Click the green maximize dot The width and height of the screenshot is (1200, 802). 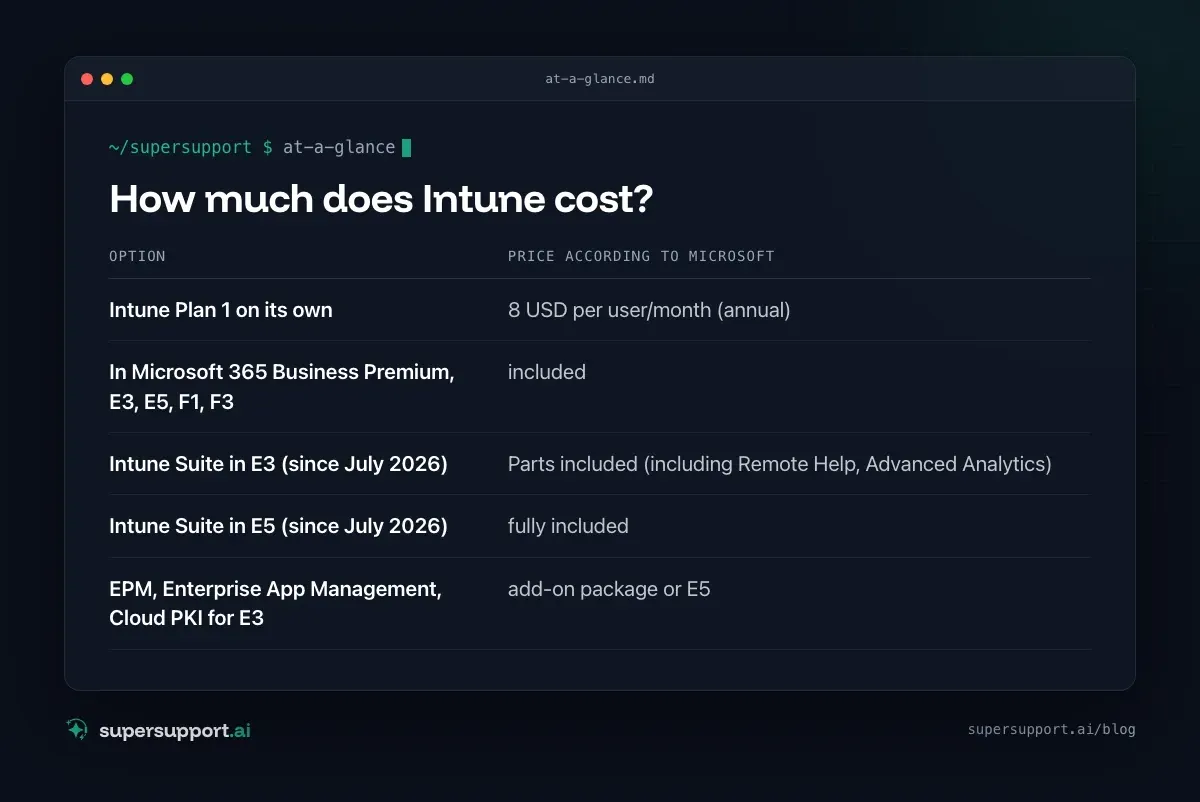click(x=127, y=79)
